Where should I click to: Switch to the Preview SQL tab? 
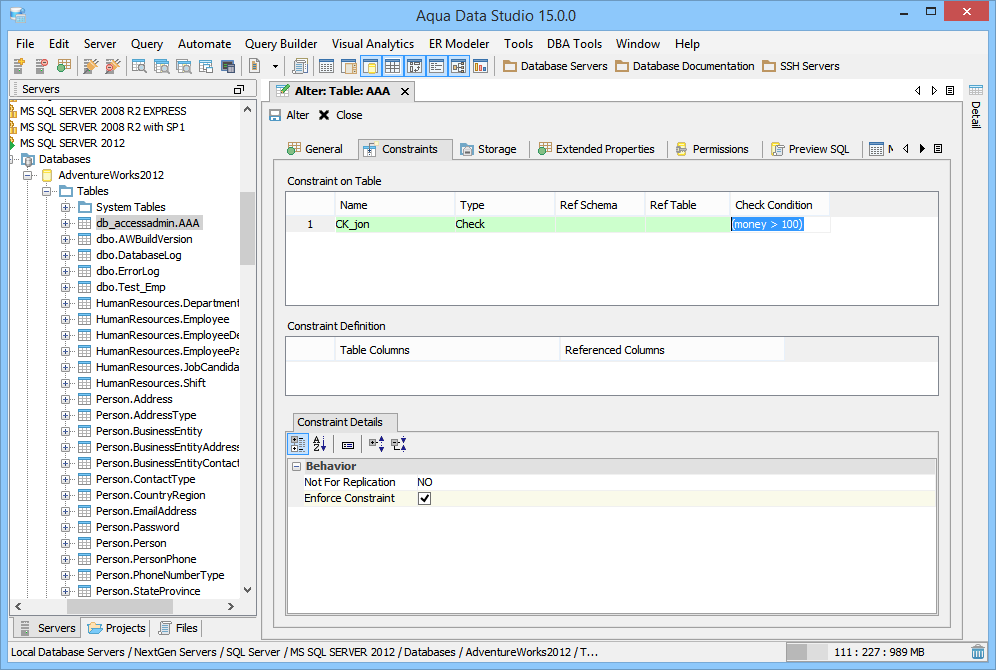click(x=810, y=149)
